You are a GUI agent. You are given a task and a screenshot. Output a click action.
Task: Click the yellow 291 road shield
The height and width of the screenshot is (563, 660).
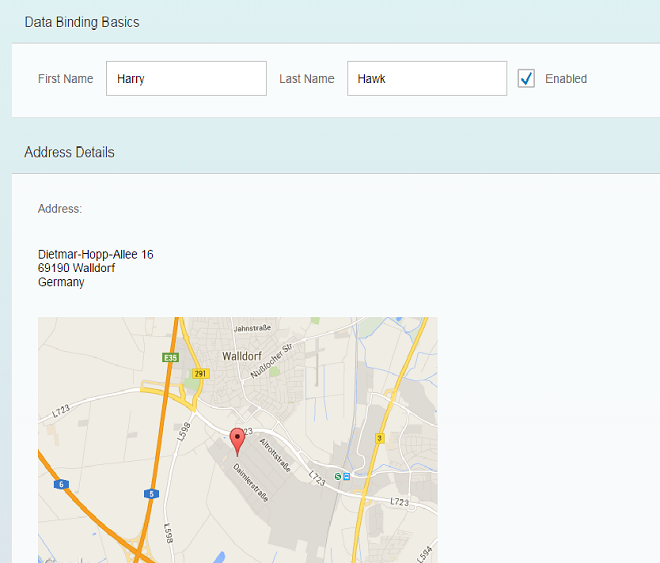tap(201, 373)
